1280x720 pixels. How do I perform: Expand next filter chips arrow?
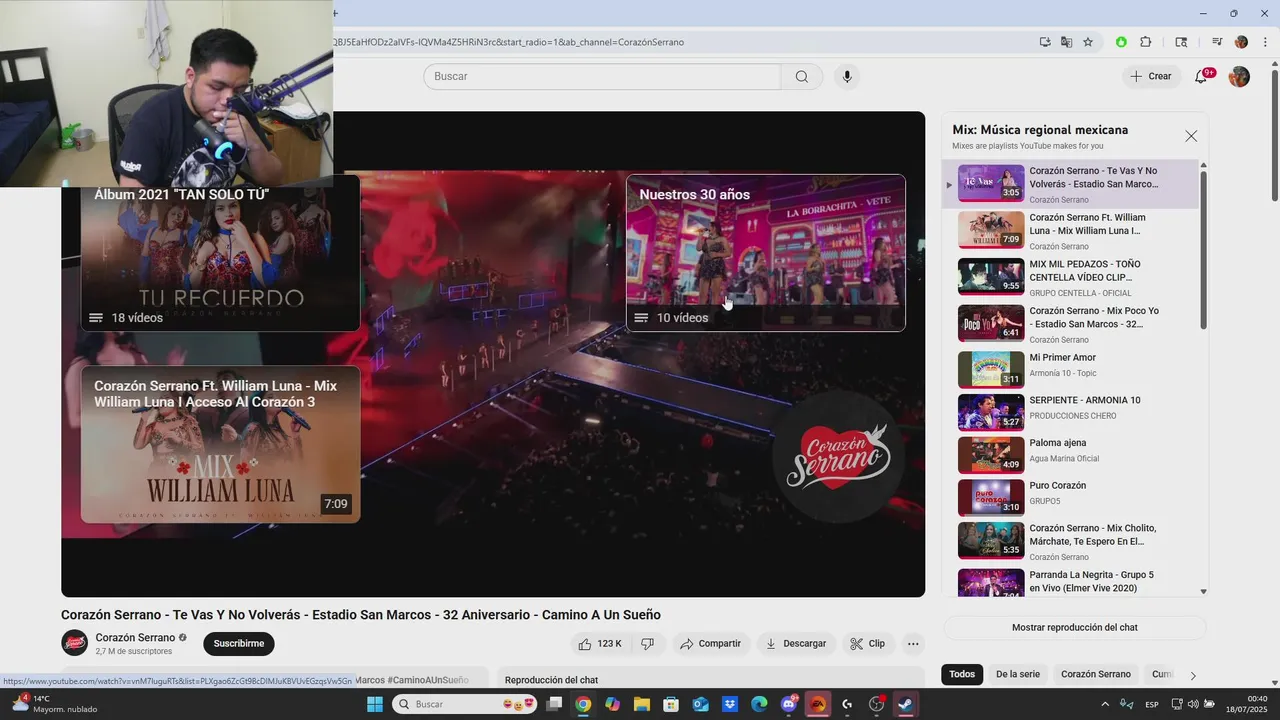1192,675
